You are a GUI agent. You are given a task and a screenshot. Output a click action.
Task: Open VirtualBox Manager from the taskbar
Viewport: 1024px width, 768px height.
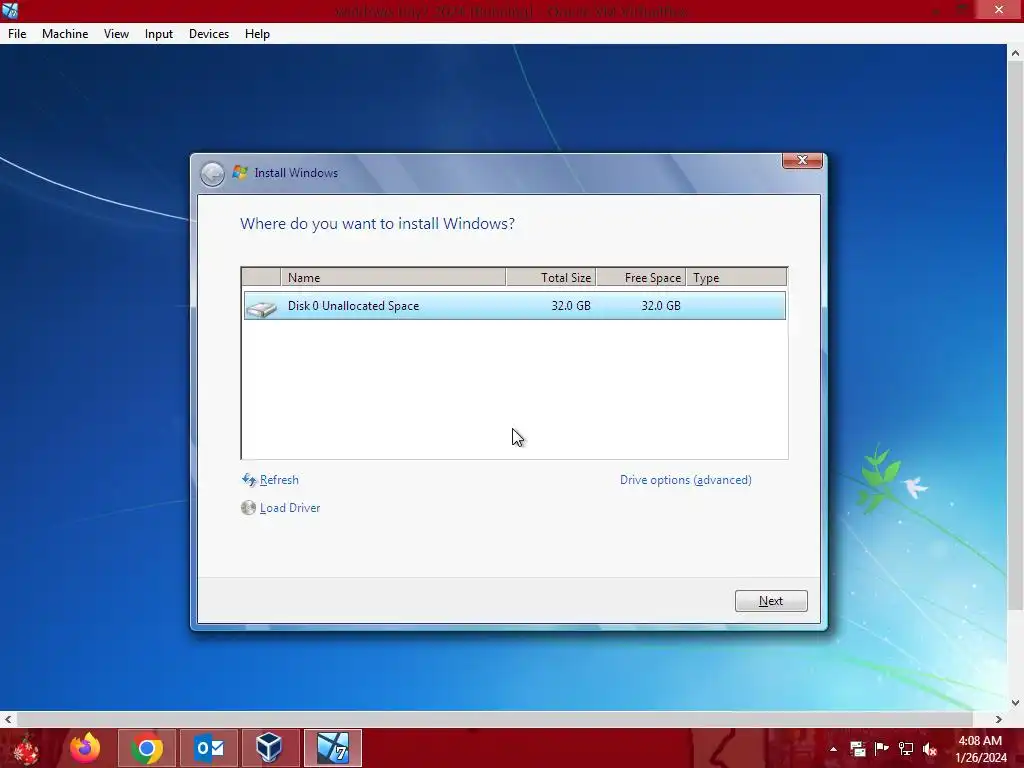[270, 748]
